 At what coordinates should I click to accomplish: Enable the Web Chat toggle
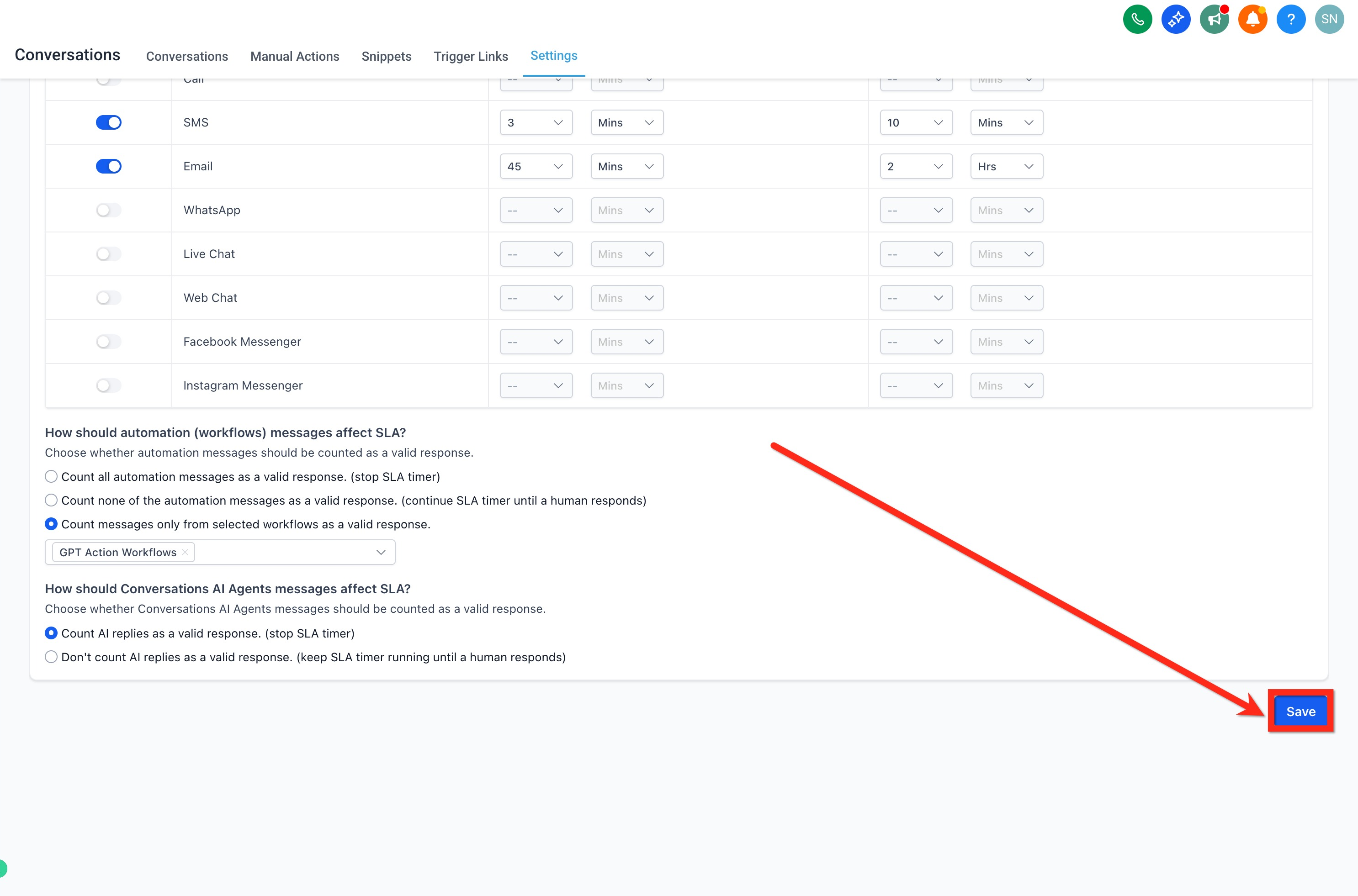point(109,298)
